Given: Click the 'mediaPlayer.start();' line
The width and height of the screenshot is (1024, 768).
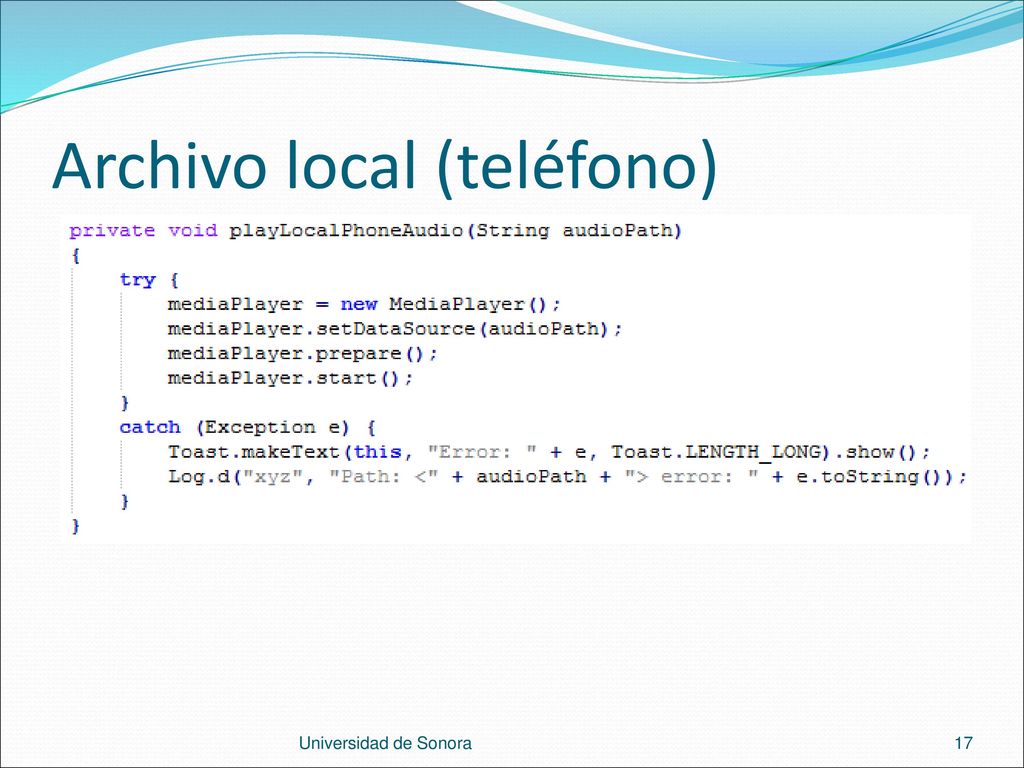Looking at the screenshot, I should tap(291, 379).
